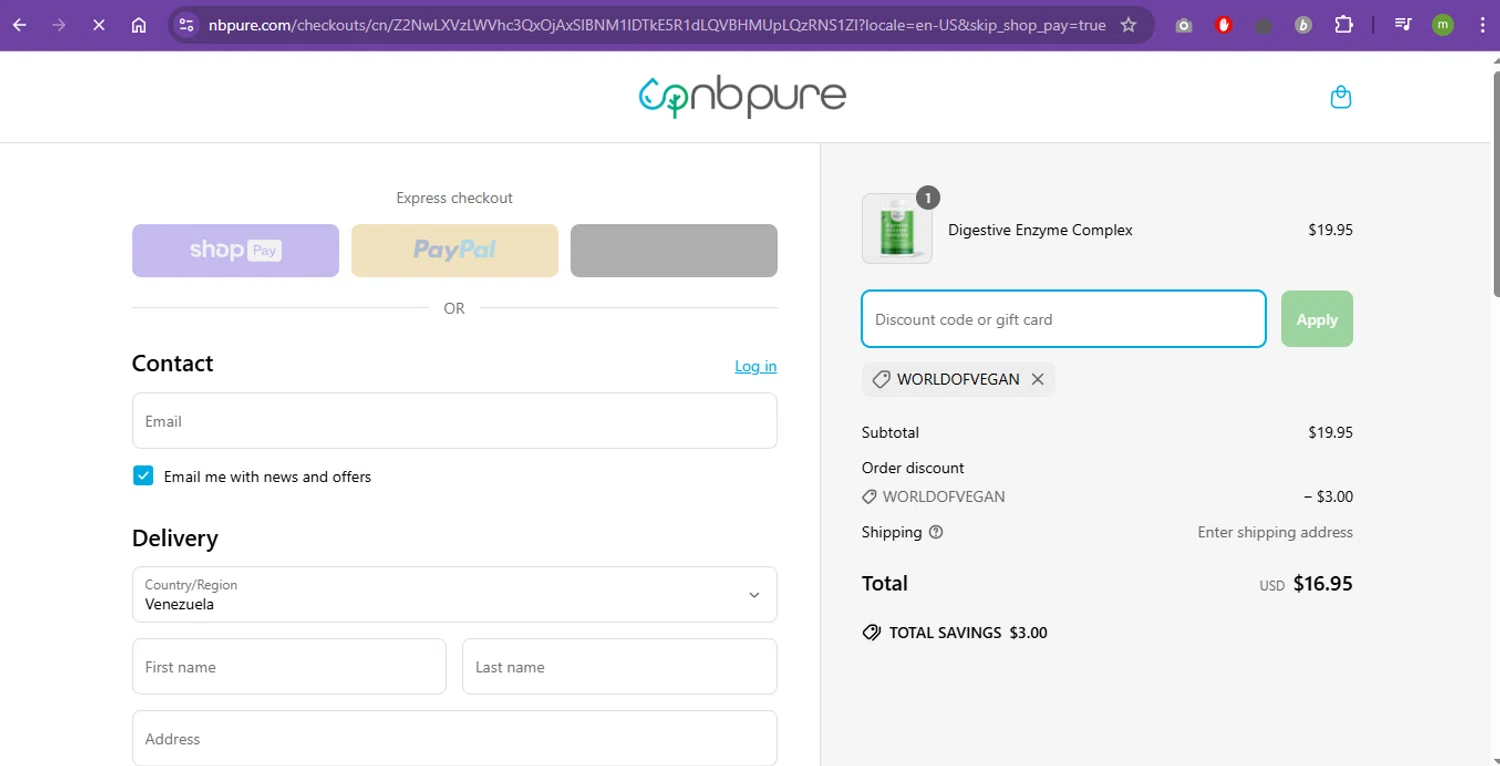This screenshot has height=766, width=1500.
Task: Click the Enter shipping address text
Action: tap(1275, 533)
